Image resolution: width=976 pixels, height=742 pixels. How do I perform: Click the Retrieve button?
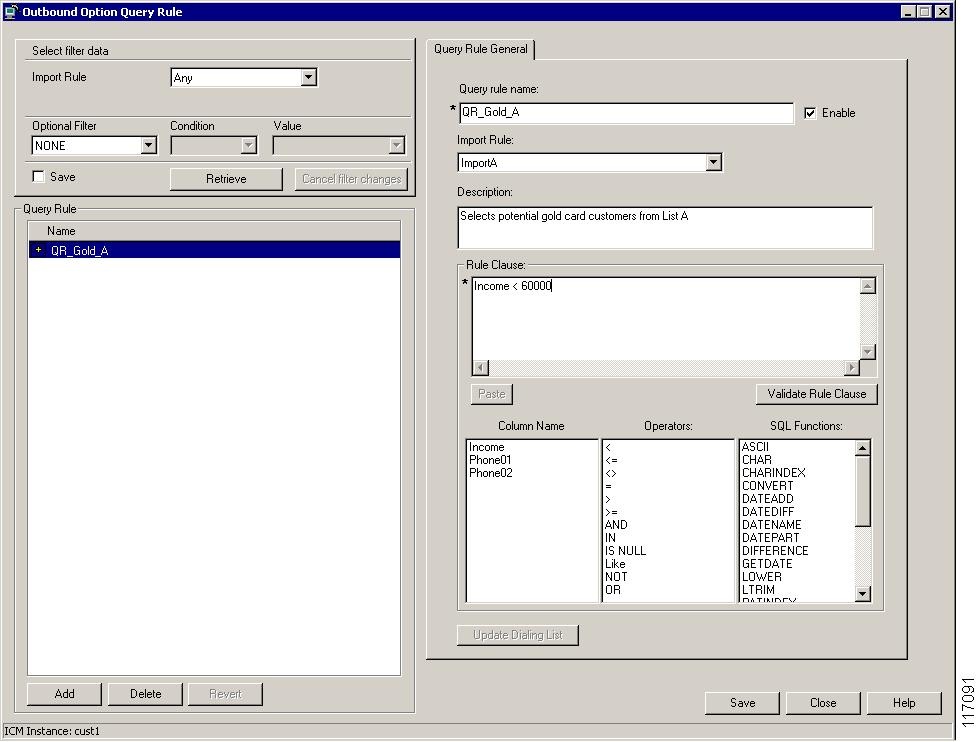(x=227, y=179)
